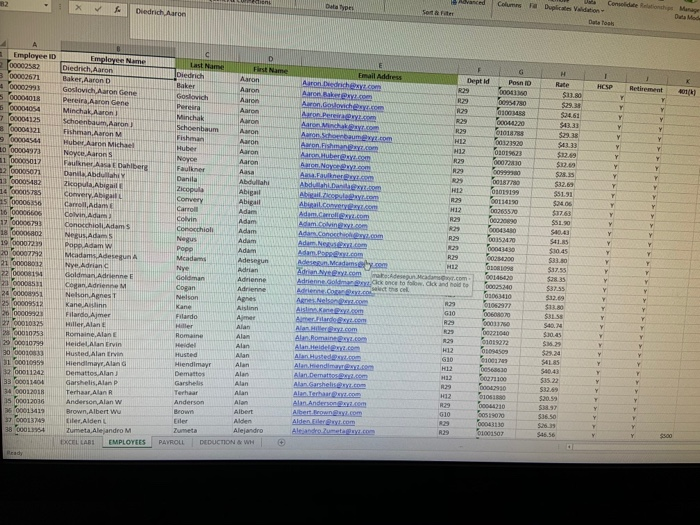The height and width of the screenshot is (525, 700).
Task: Click the Flash Fill button in Data Tools
Action: tap(533, 6)
